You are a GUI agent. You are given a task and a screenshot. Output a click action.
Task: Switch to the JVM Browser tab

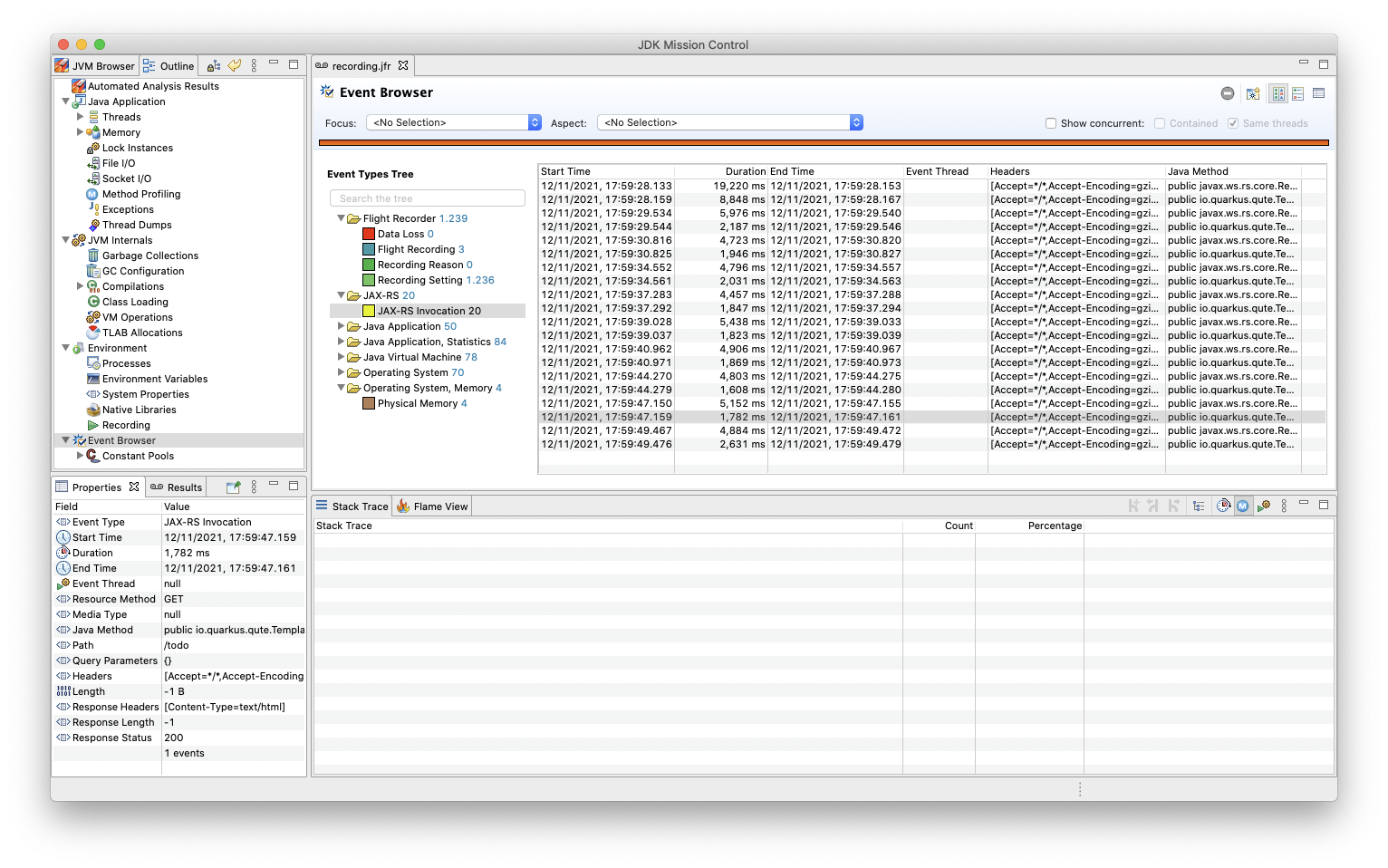tap(95, 66)
